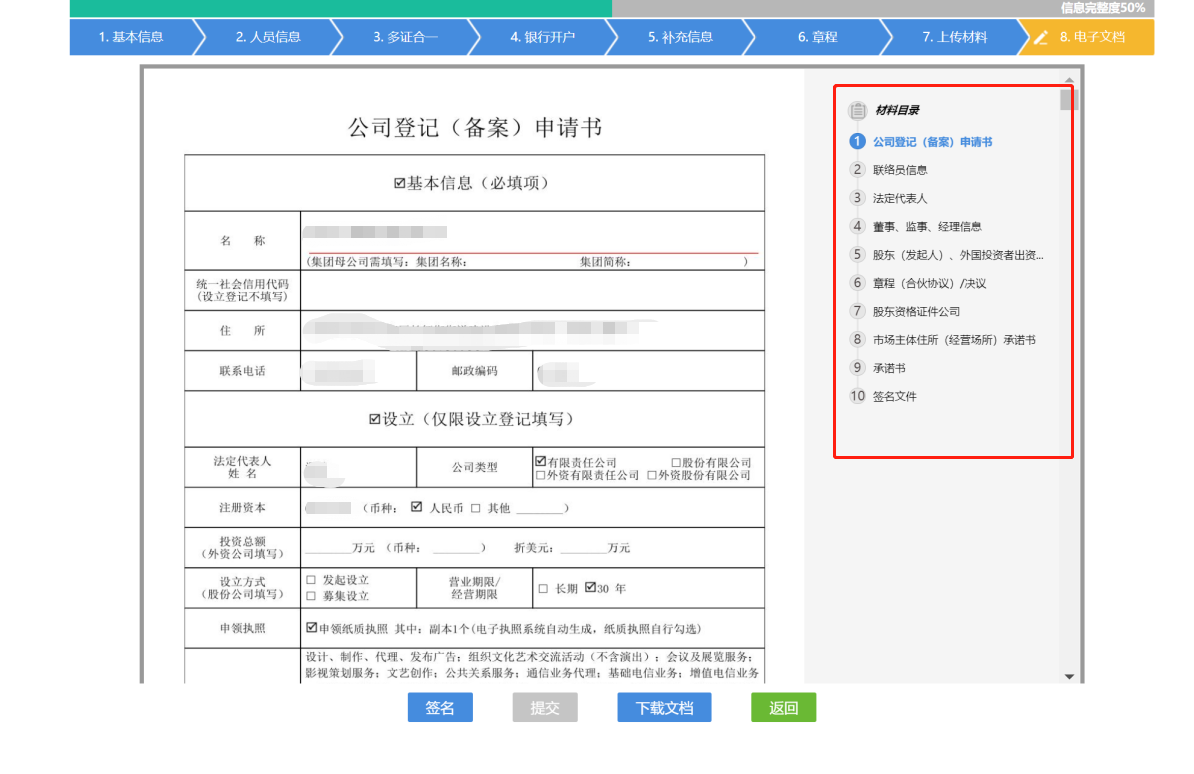Screen dimensions: 1194x774
Task: Click number 9 circle icon
Action: pos(857,368)
